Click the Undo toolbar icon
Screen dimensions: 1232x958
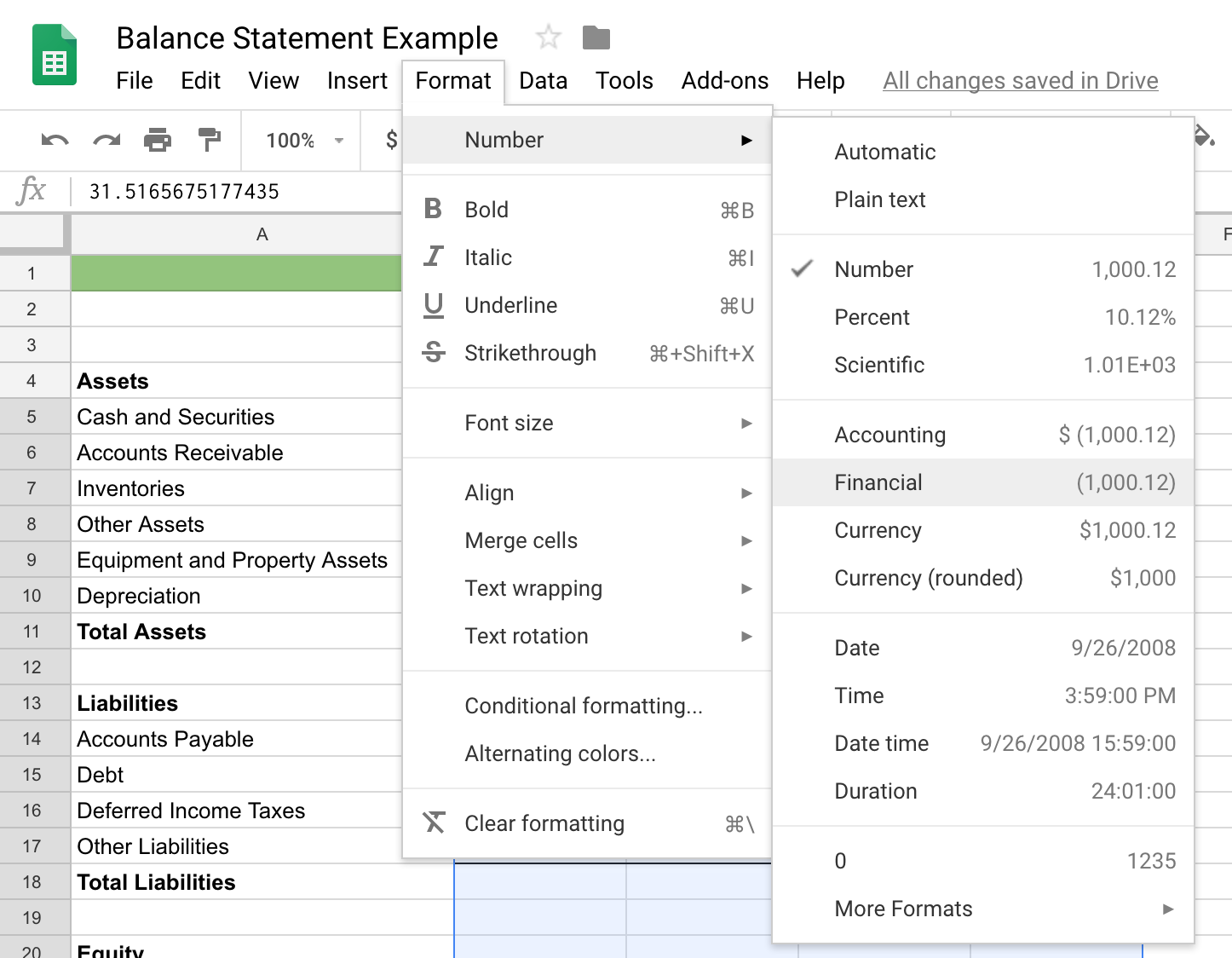[x=55, y=140]
